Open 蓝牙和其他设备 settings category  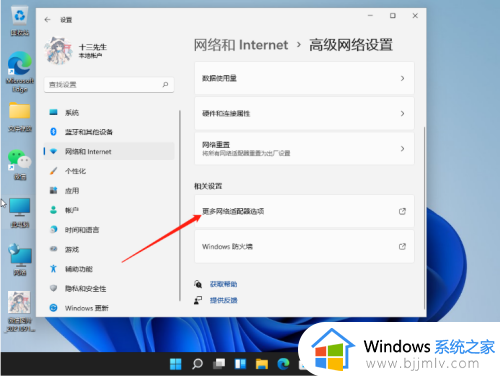click(109, 132)
